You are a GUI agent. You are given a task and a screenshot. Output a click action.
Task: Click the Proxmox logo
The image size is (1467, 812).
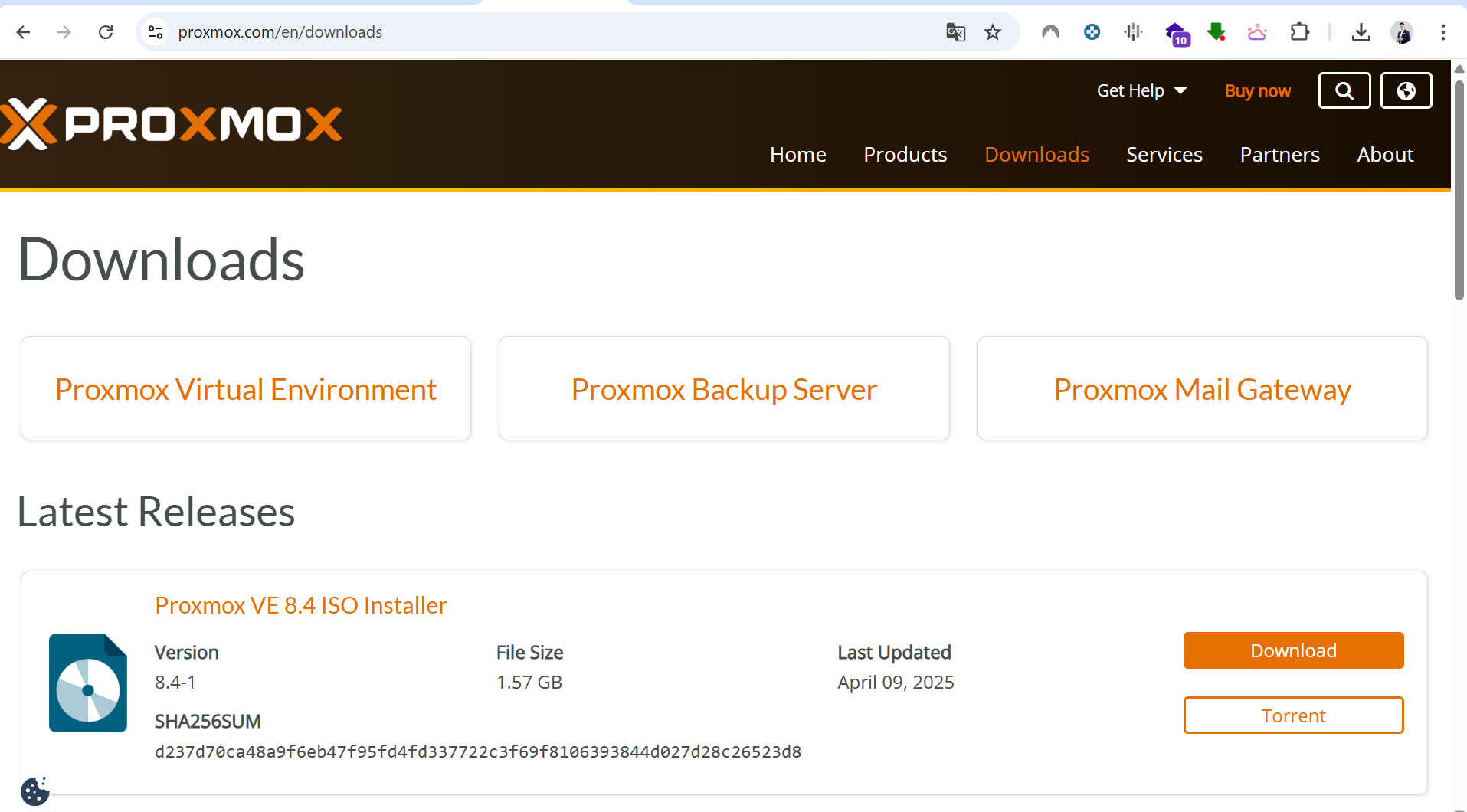[172, 124]
